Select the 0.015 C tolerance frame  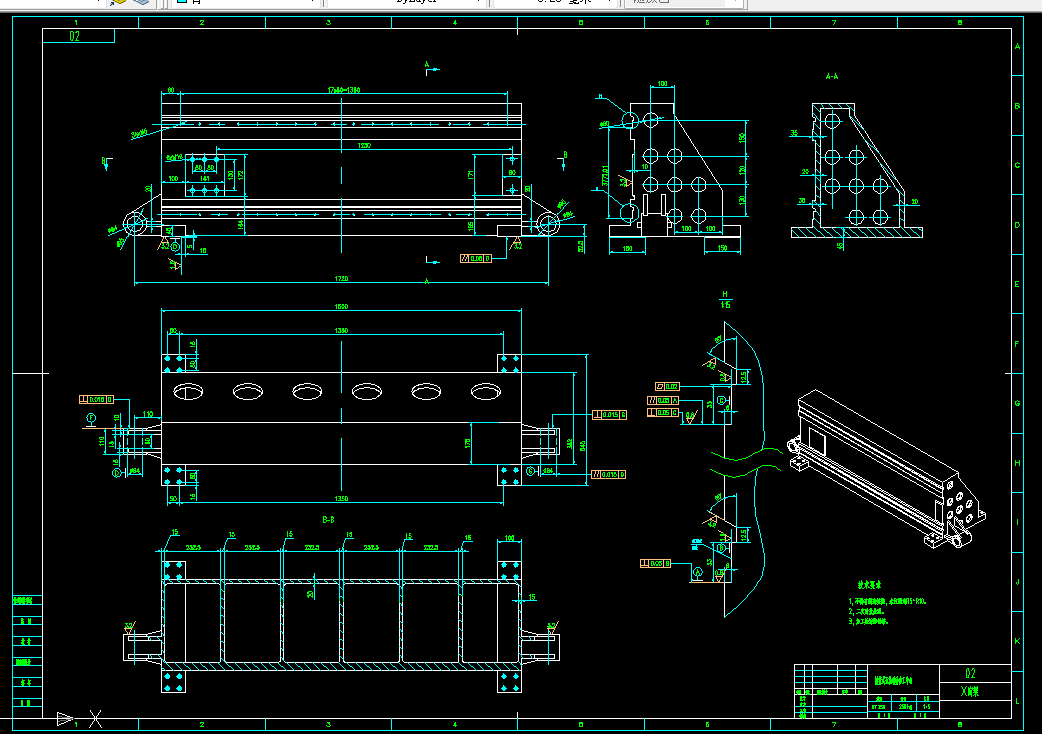609,414
